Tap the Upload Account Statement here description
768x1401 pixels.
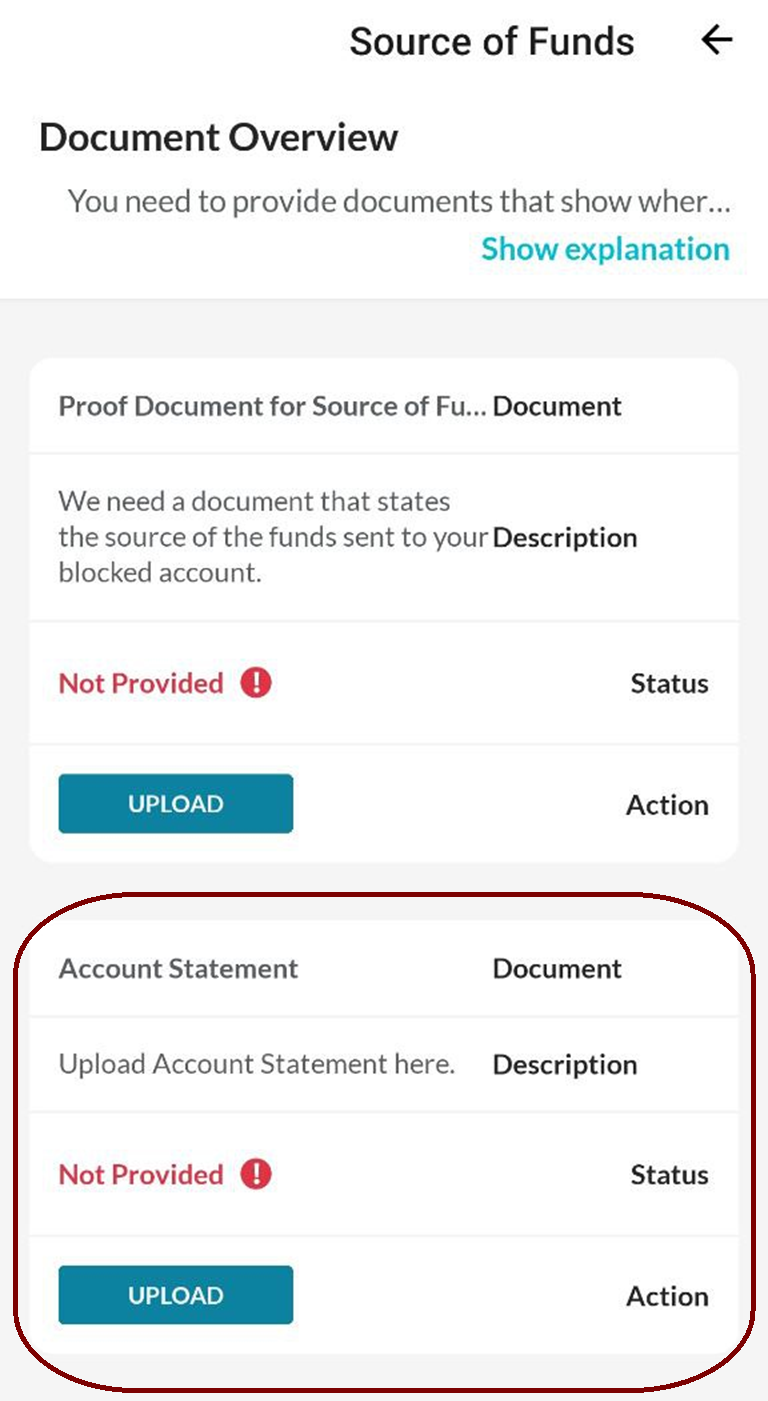click(257, 1064)
